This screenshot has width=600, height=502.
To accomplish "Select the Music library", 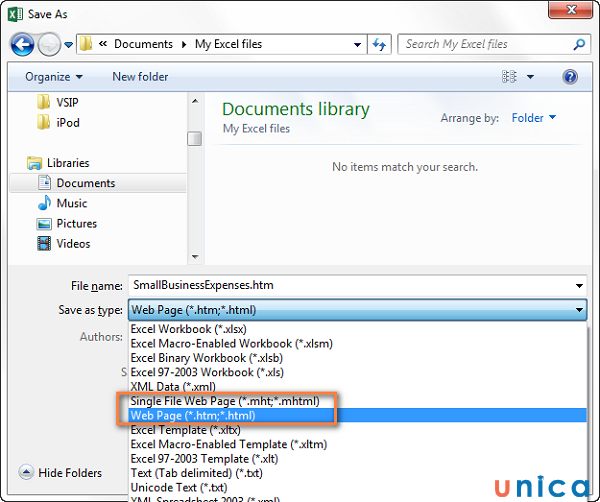I will coord(62,203).
